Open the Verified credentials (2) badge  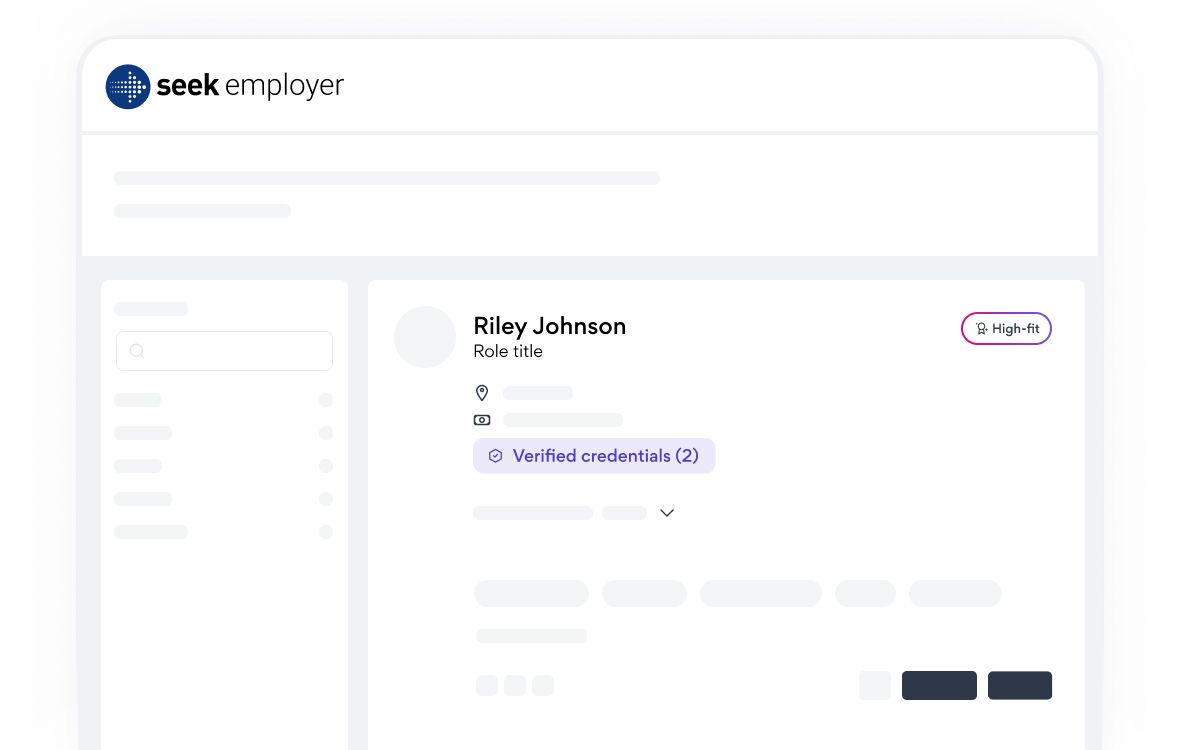click(x=594, y=456)
